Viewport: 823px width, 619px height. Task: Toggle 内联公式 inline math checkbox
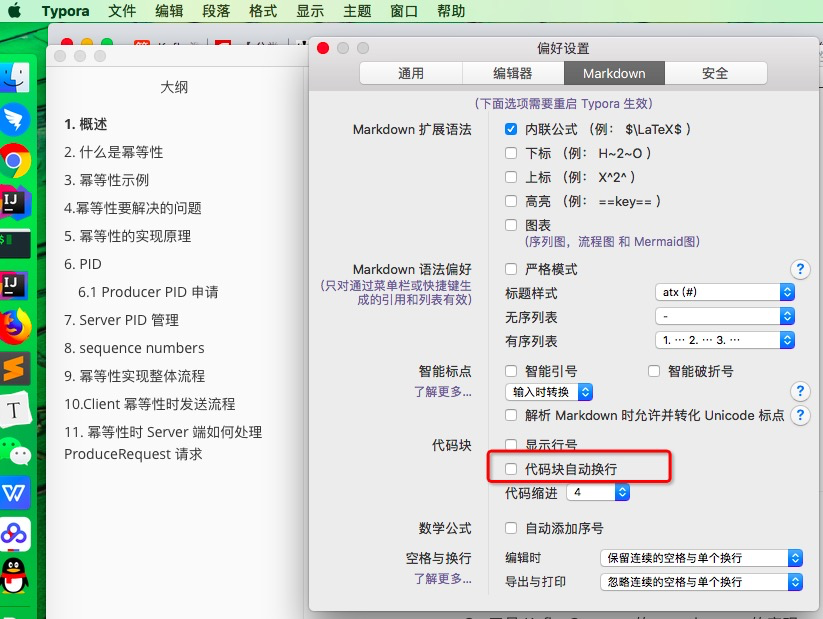(511, 129)
